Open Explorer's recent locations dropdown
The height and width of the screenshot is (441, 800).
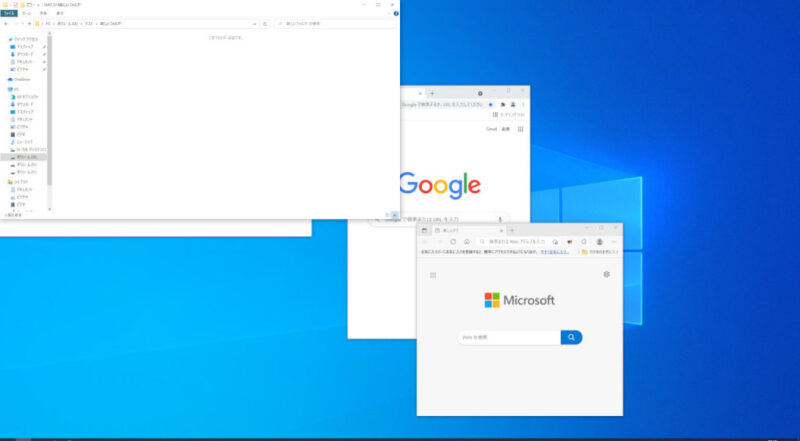click(x=22, y=24)
